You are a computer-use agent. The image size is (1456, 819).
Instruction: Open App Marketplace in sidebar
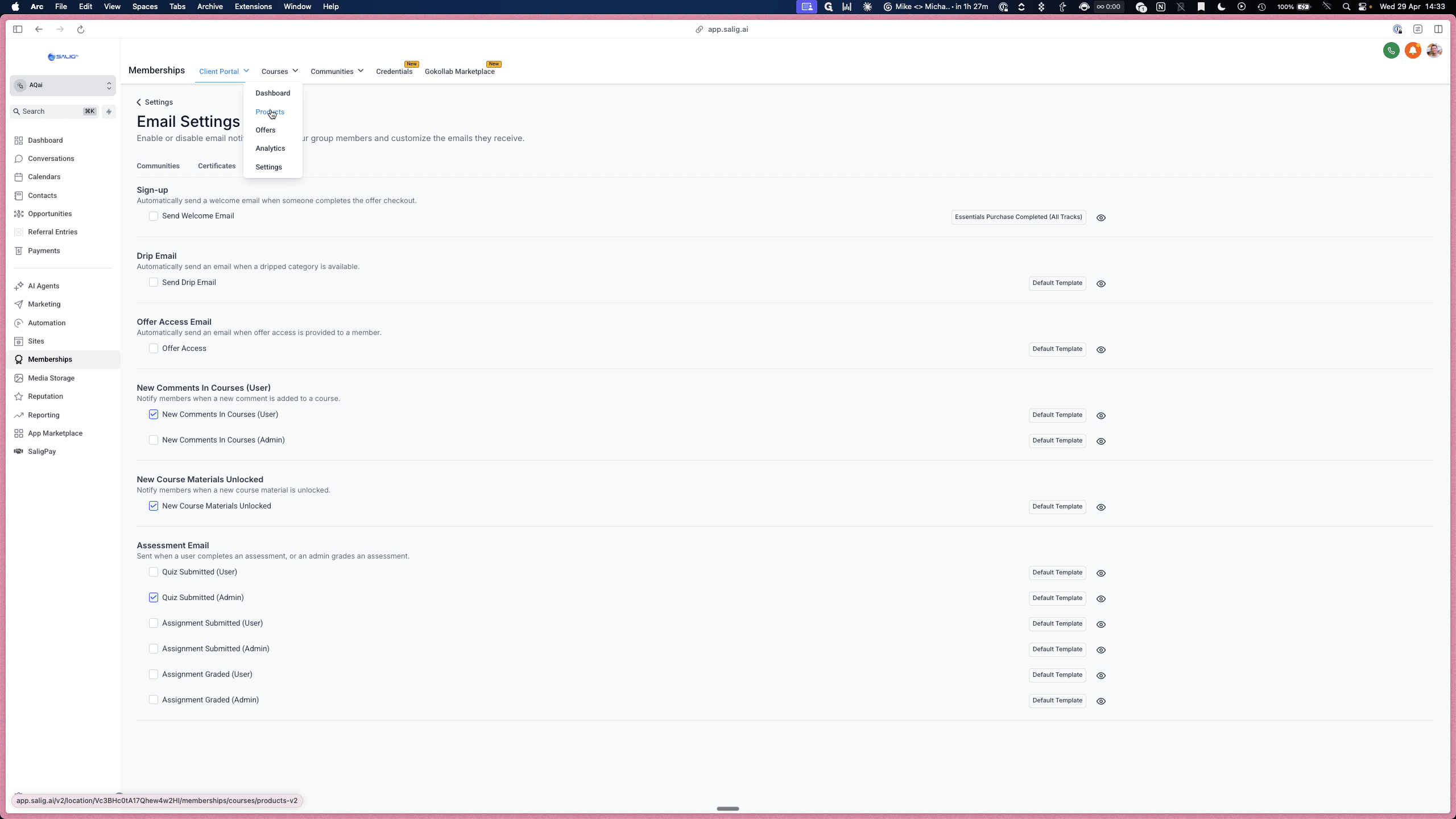[x=55, y=433]
